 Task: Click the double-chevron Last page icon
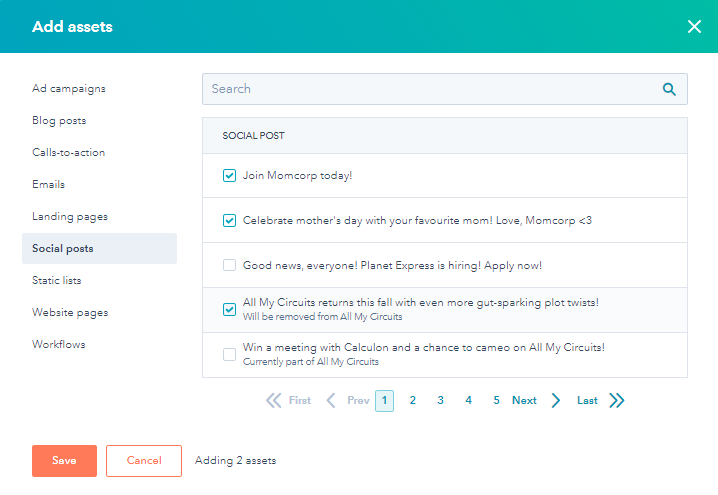[x=617, y=400]
